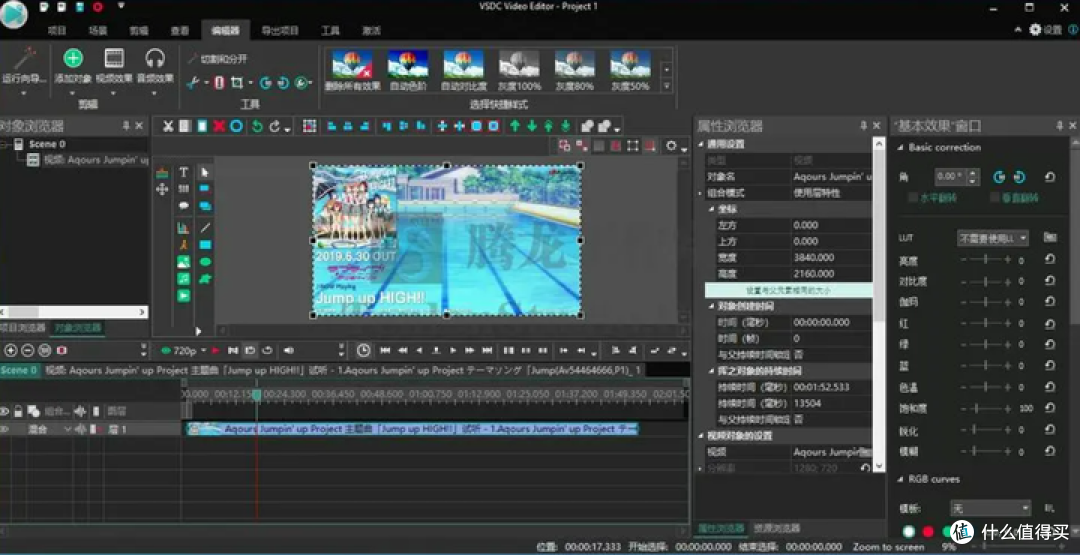The image size is (1080, 555).
Task: Apply the Remove All Effects quick style
Action: point(353,70)
